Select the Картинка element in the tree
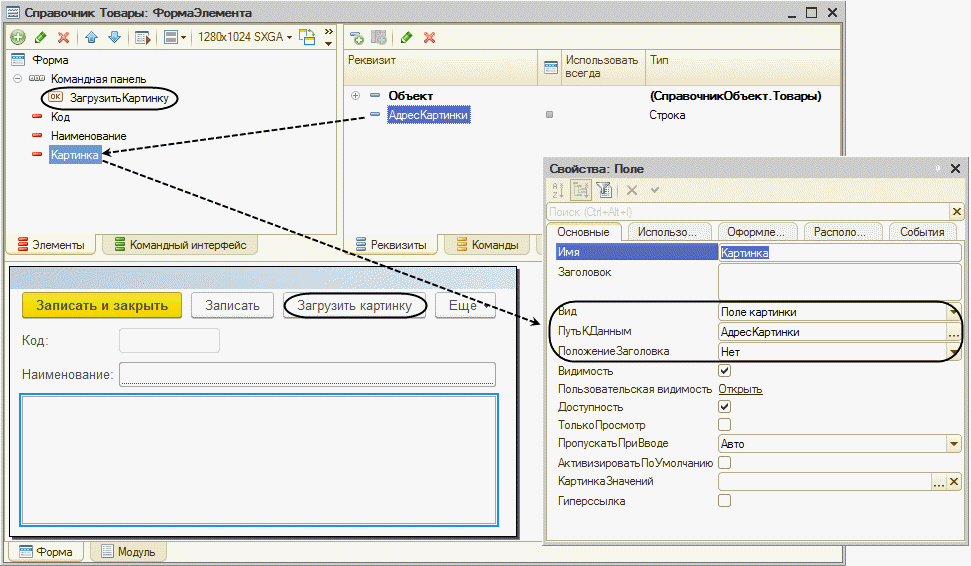Screen dimensions: 971x566 (x=74, y=155)
